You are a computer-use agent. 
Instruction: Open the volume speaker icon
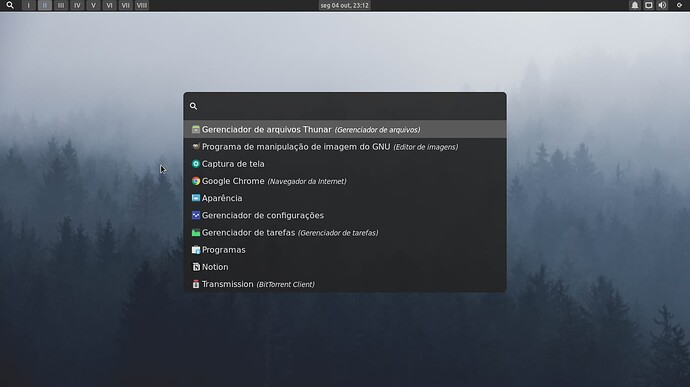click(662, 5)
